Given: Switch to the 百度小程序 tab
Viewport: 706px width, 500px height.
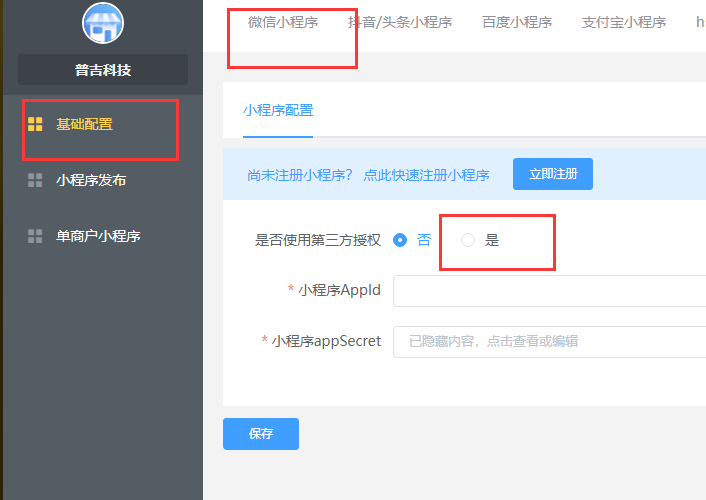Looking at the screenshot, I should (x=517, y=22).
